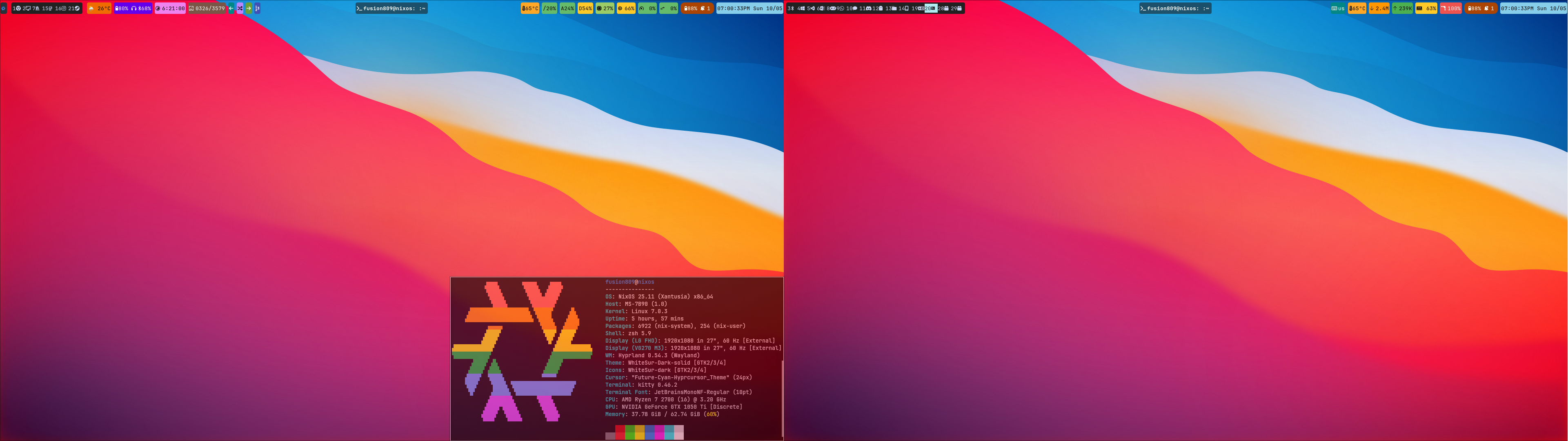
Task: Switch to workspace 5 with VS Code icon
Action: click(x=812, y=9)
